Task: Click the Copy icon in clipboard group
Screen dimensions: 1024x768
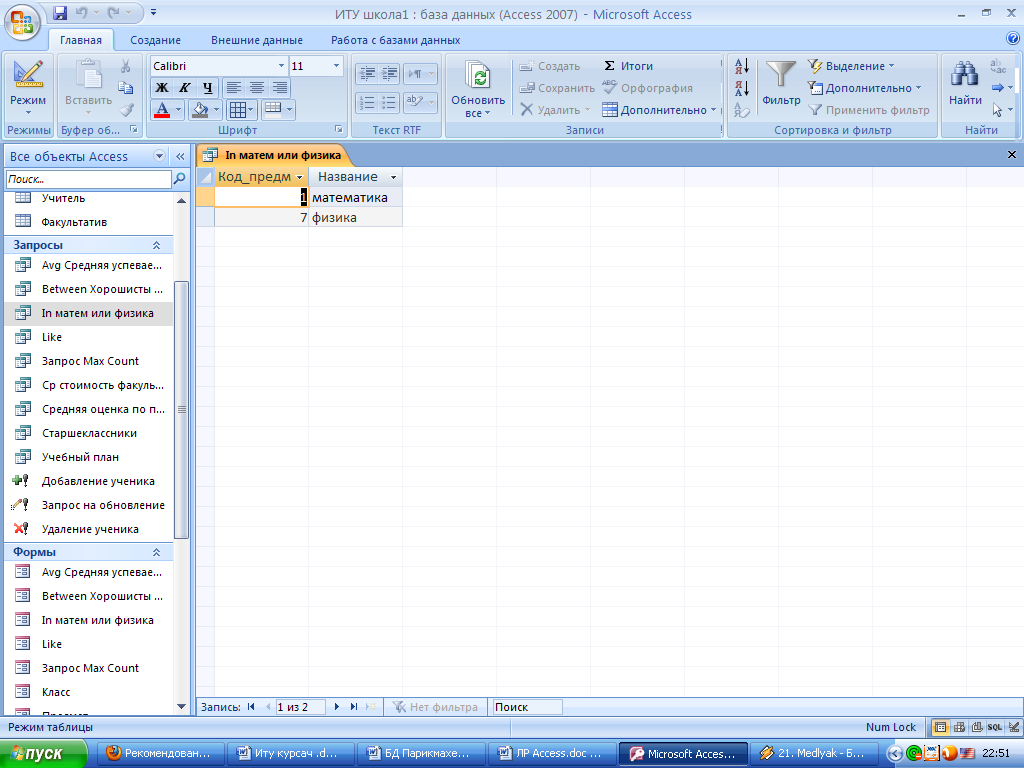Action: pyautogui.click(x=125, y=88)
